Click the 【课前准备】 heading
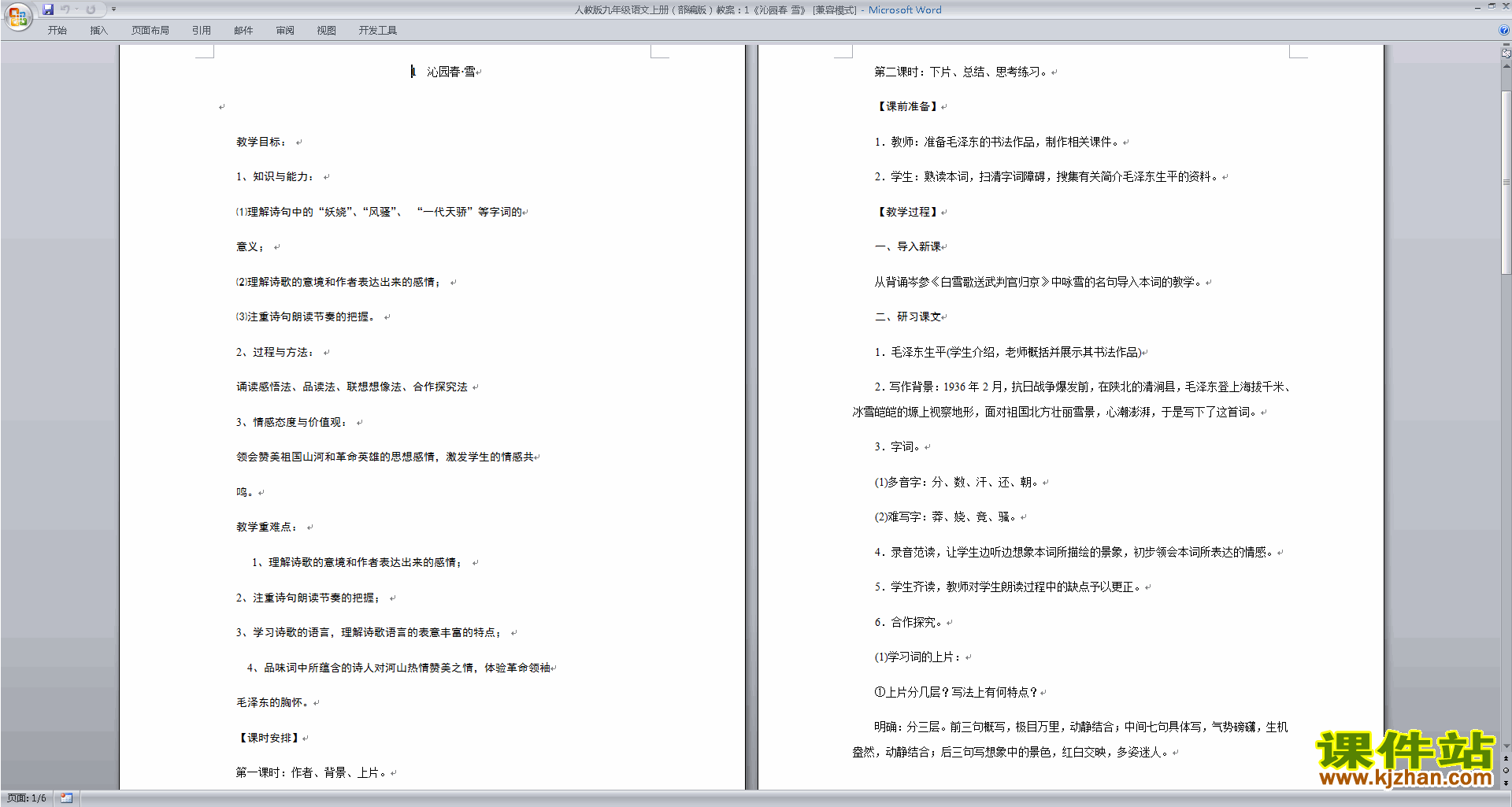 click(x=906, y=106)
